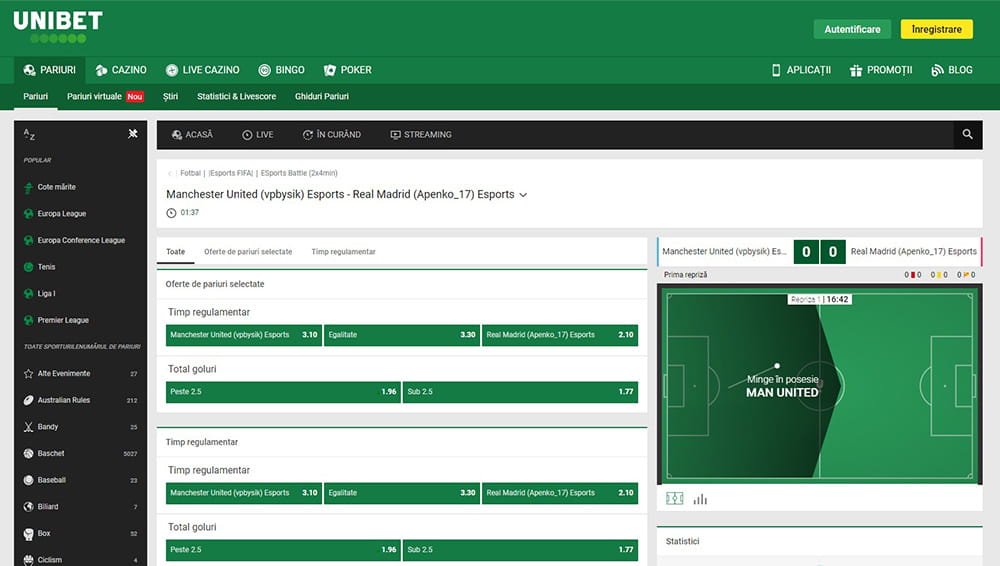Unpin the sidebar with the pin icon
This screenshot has width=1000, height=566.
click(x=133, y=133)
